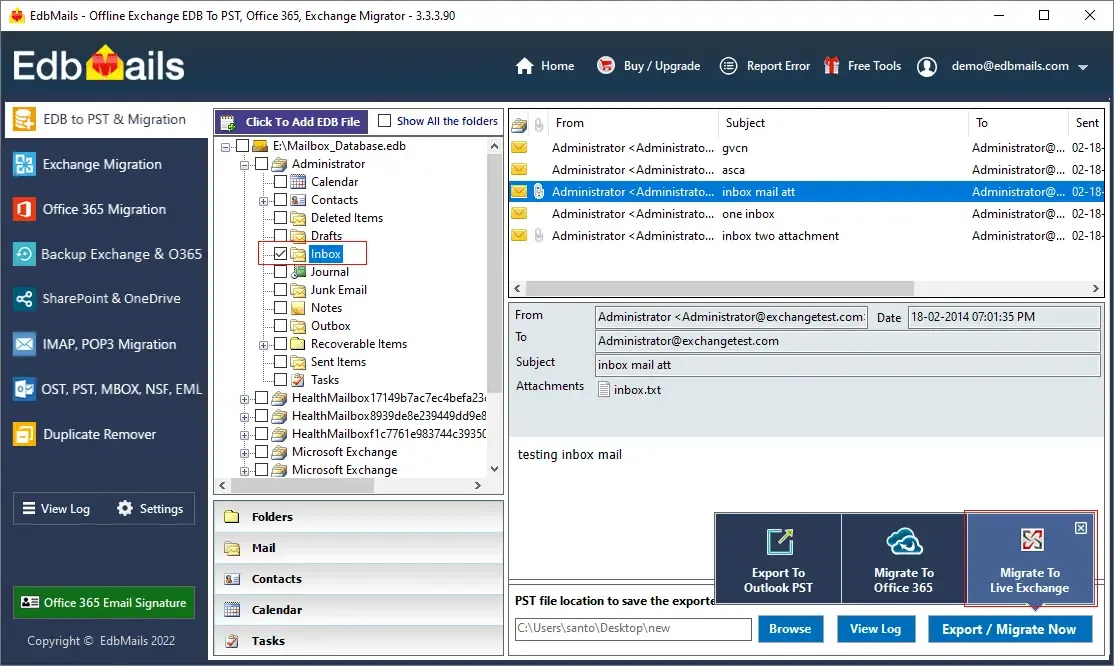The image size is (1114, 666).
Task: Click the EDB to PST & Migration icon
Action: coord(23,119)
